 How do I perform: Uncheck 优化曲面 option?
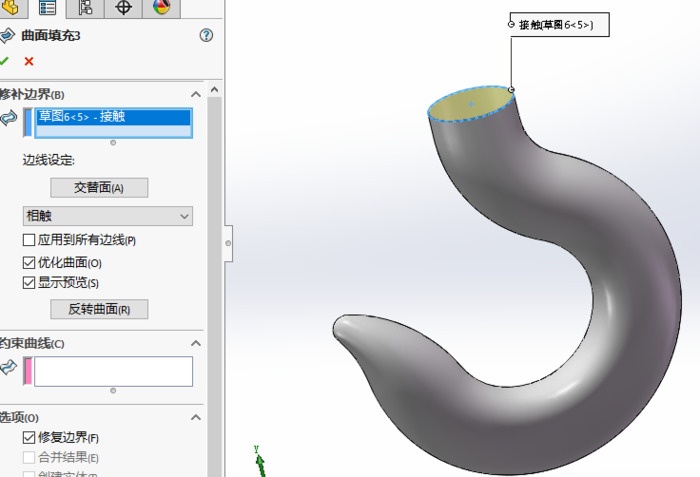coord(29,262)
